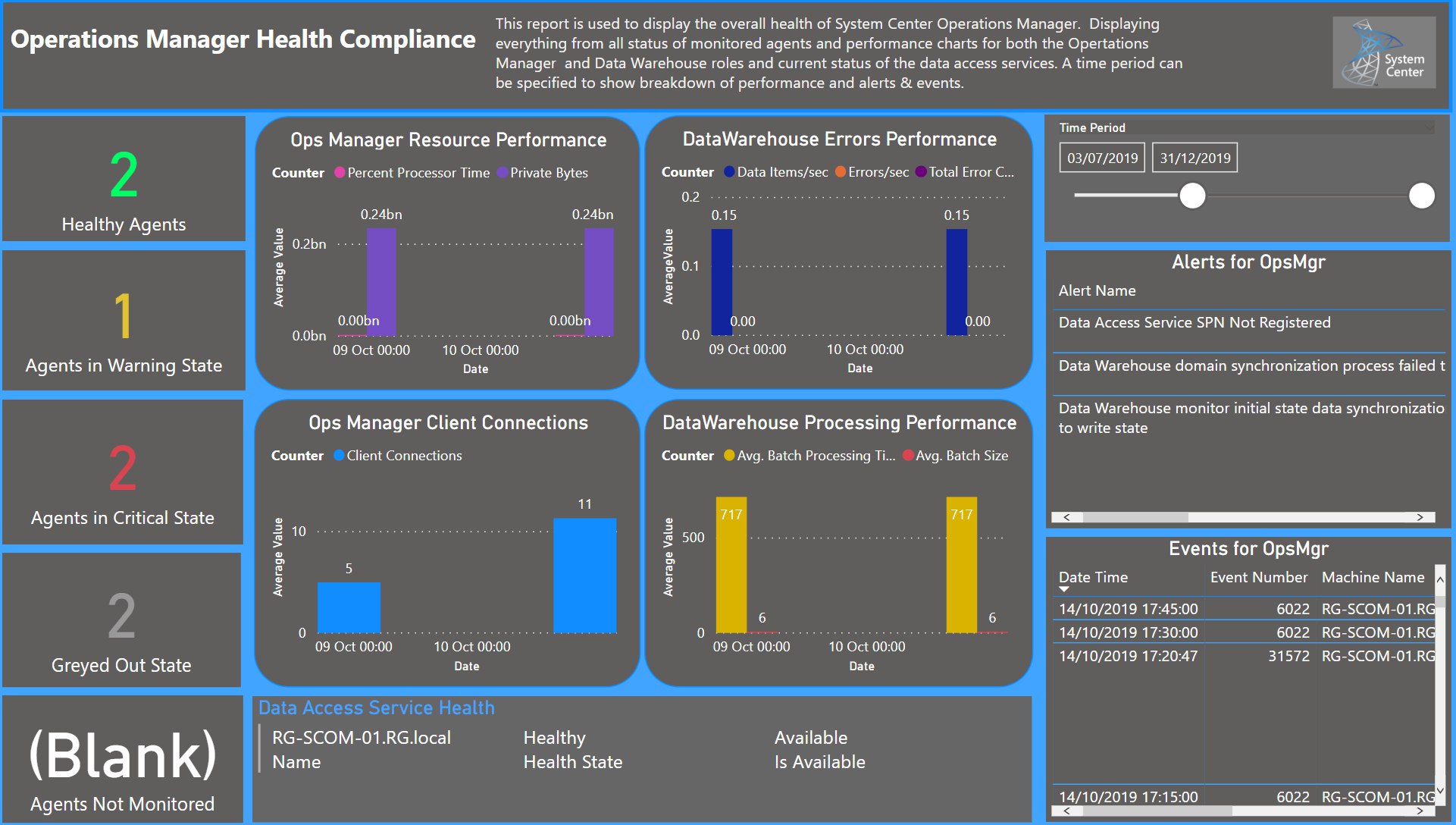Image resolution: width=1456 pixels, height=825 pixels.
Task: Select event row 14/10/2019 17:45:00
Action: 1244,609
